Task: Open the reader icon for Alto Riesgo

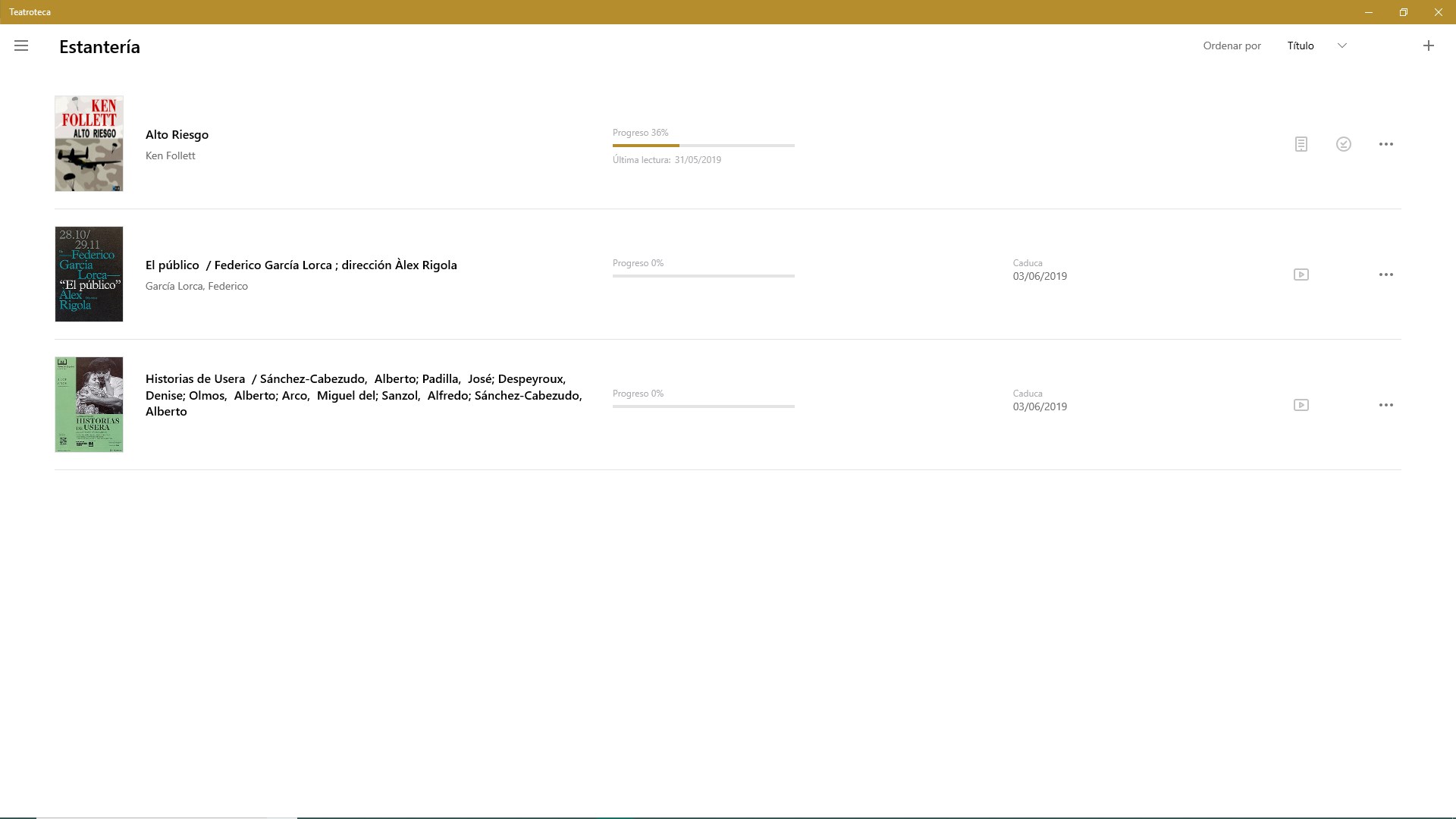Action: 1301,144
